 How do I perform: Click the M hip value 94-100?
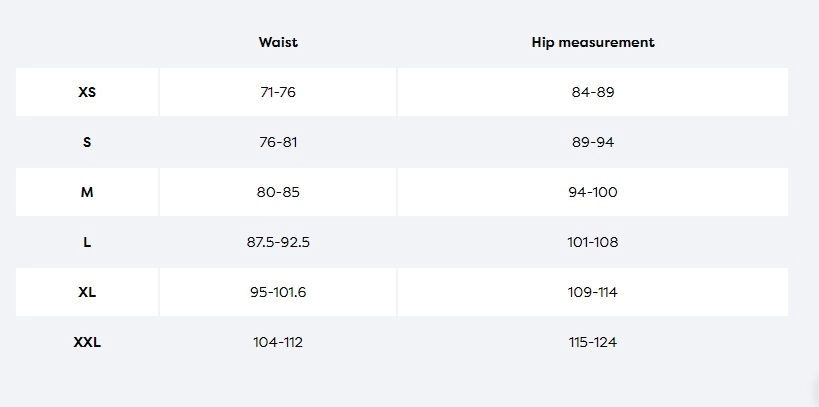point(593,192)
